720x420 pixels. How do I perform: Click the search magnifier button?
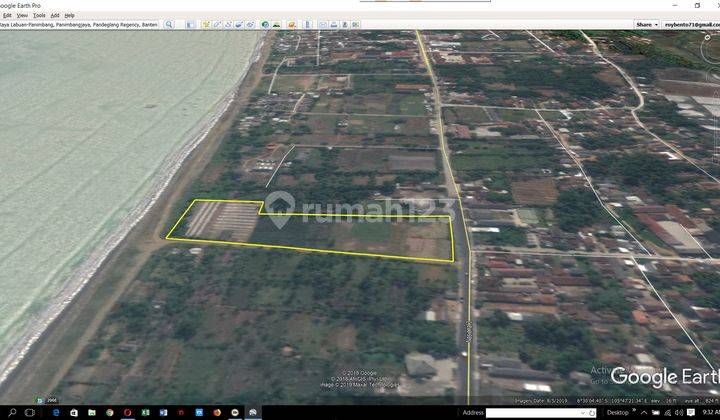pyautogui.click(x=169, y=24)
